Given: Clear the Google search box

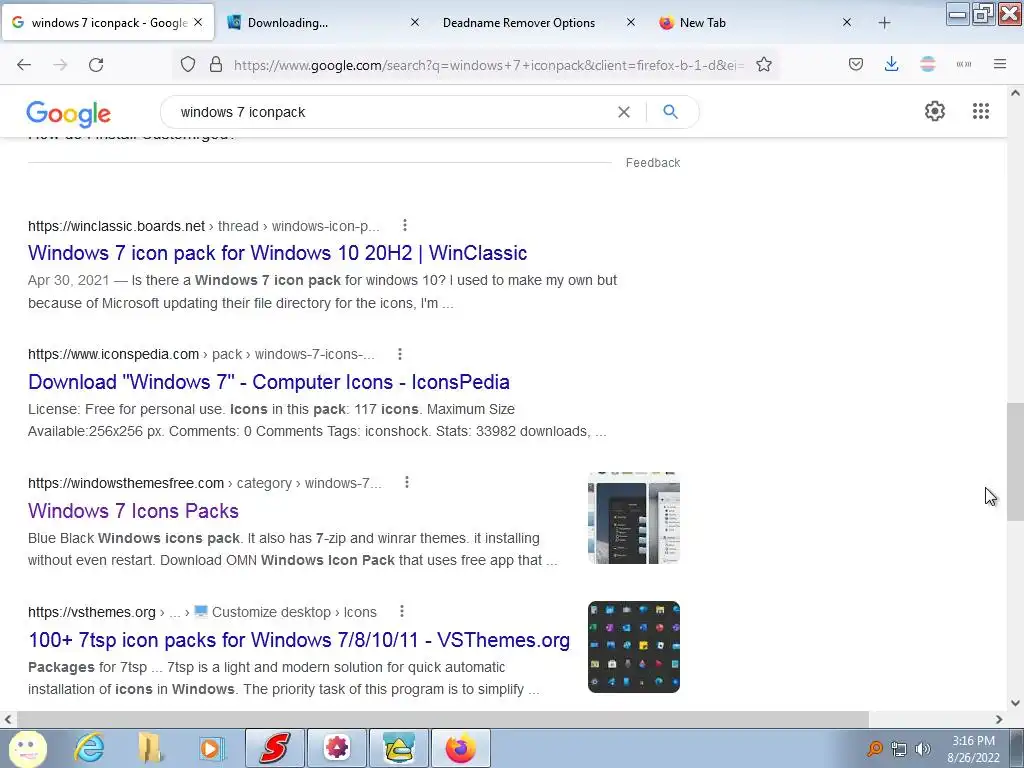Looking at the screenshot, I should 624,112.
